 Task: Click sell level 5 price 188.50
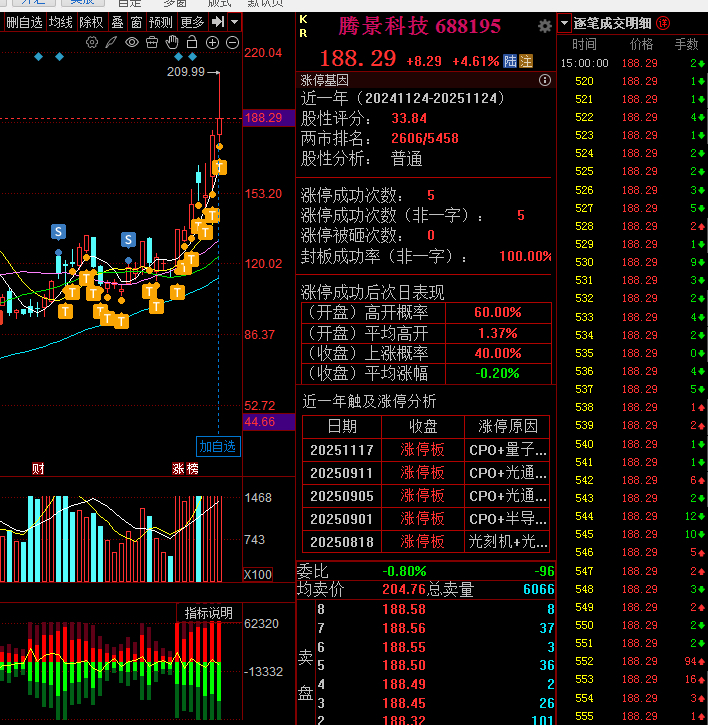pyautogui.click(x=404, y=665)
